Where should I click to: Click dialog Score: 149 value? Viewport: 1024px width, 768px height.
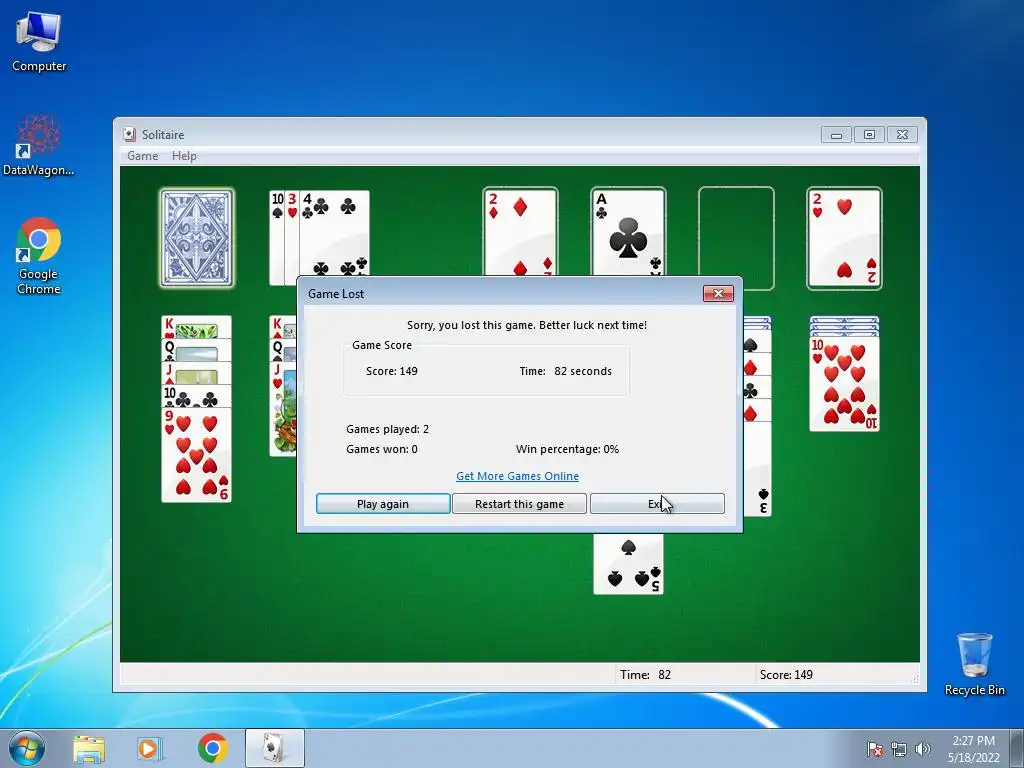point(391,371)
